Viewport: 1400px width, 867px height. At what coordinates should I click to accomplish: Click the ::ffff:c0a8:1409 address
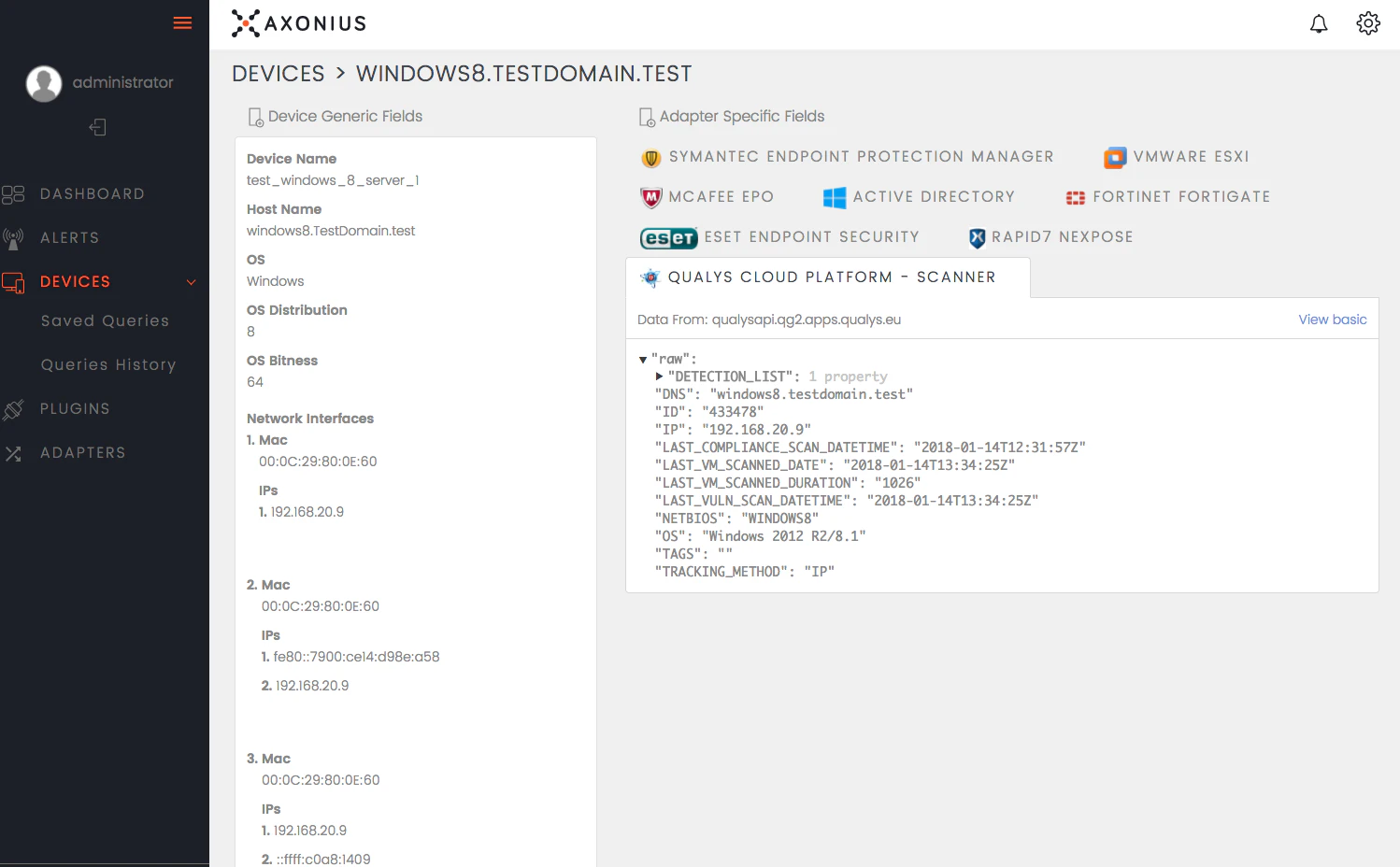pos(323,860)
